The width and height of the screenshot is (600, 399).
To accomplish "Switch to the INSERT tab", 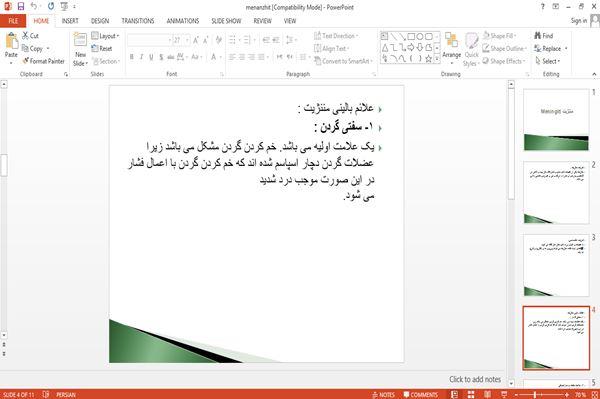I will [70, 21].
